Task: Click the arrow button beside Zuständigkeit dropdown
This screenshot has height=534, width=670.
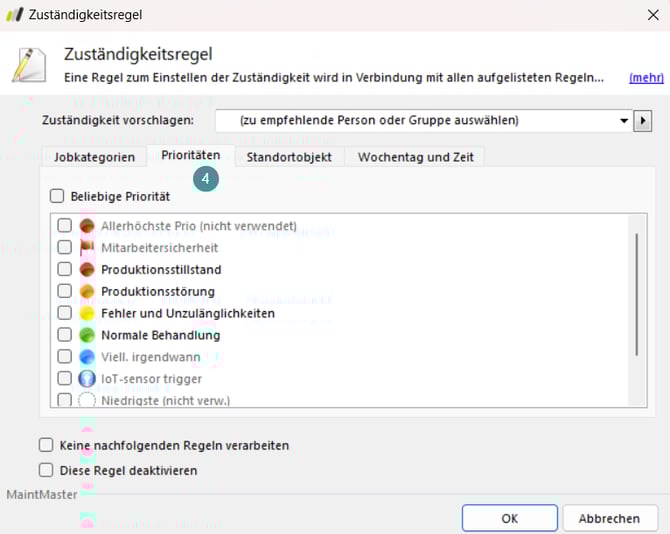Action: coord(642,121)
